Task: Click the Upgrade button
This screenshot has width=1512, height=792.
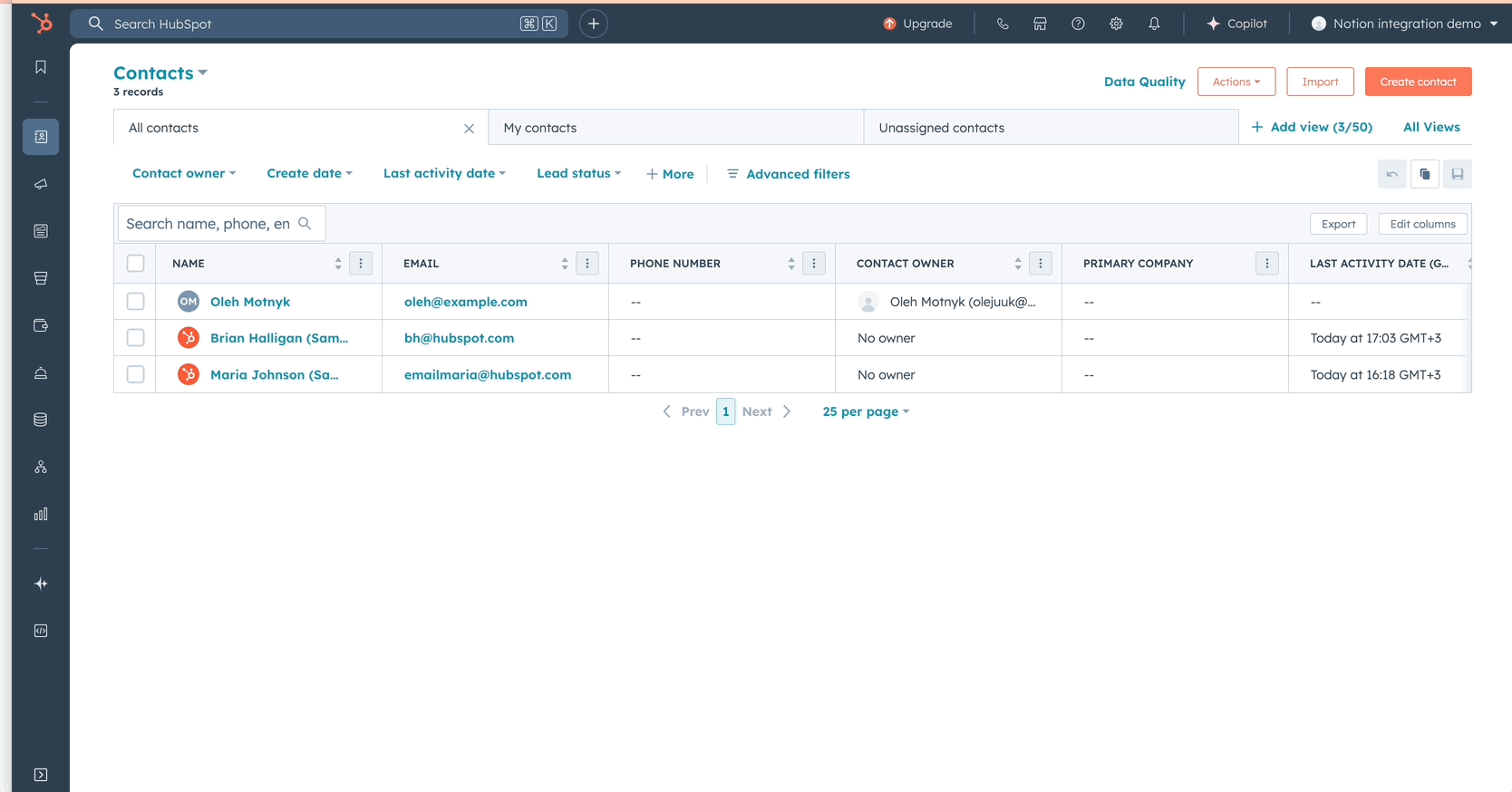Action: 917,24
